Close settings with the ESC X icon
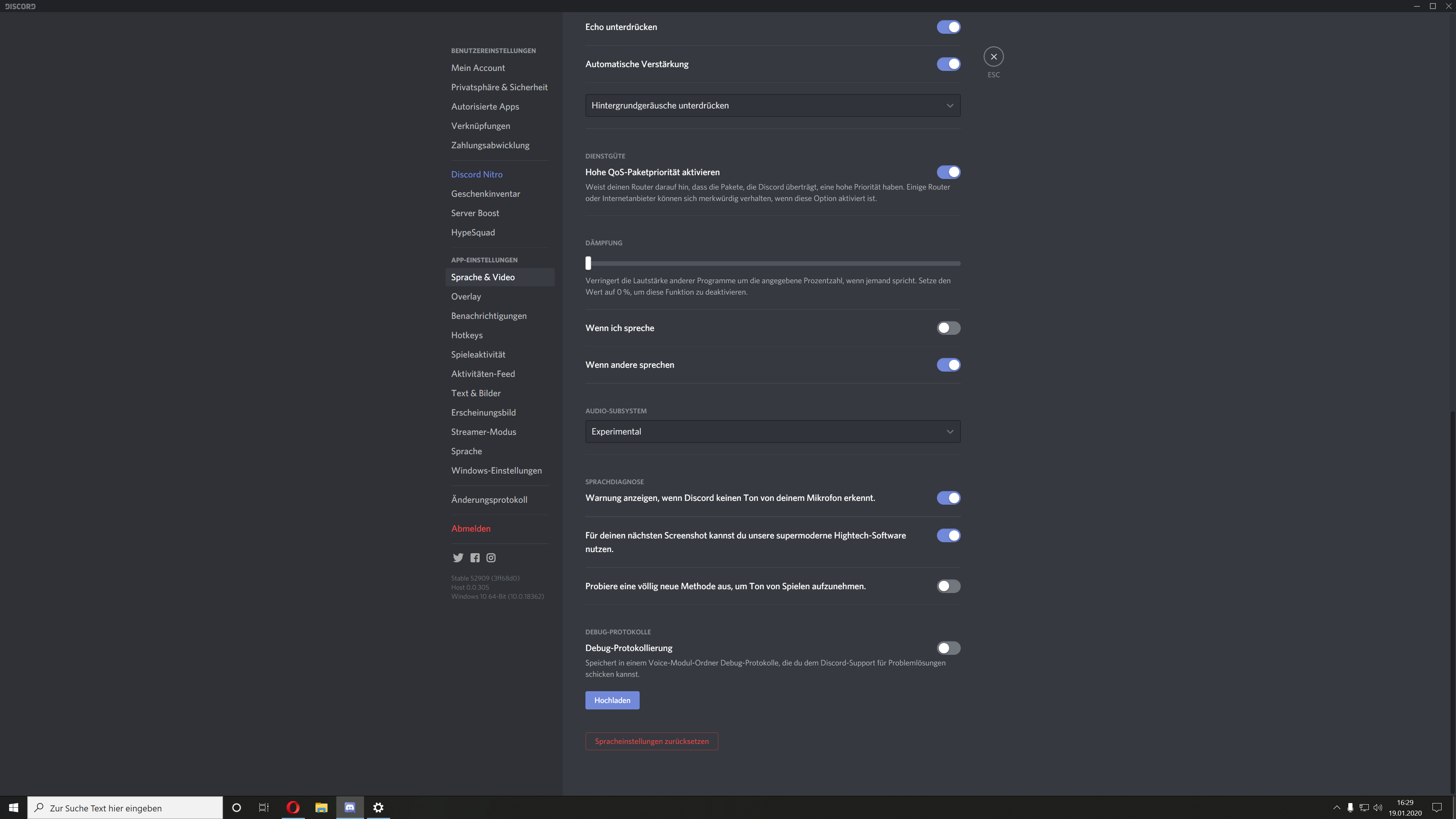 click(994, 56)
